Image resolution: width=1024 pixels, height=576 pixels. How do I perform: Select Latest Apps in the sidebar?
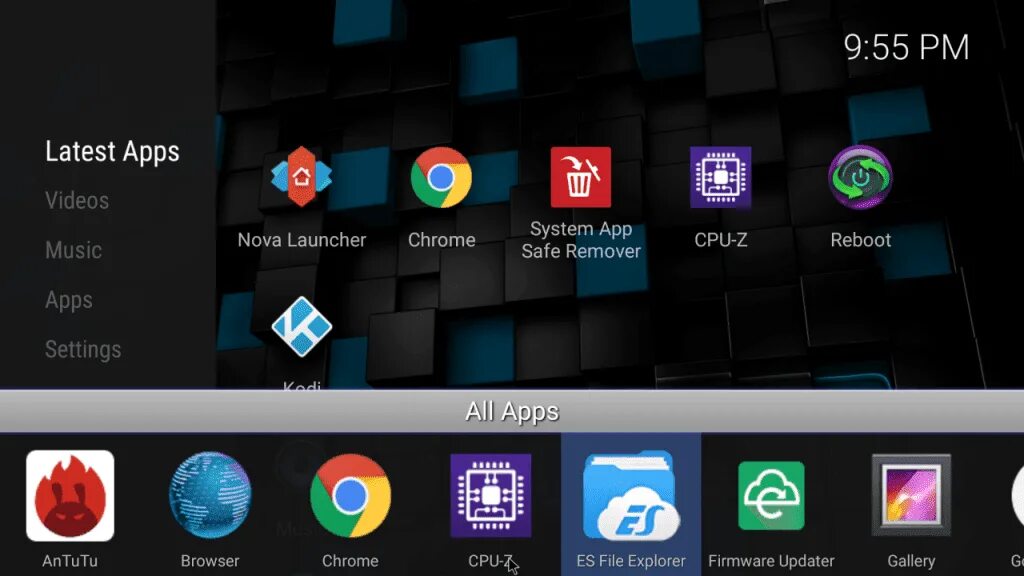112,152
